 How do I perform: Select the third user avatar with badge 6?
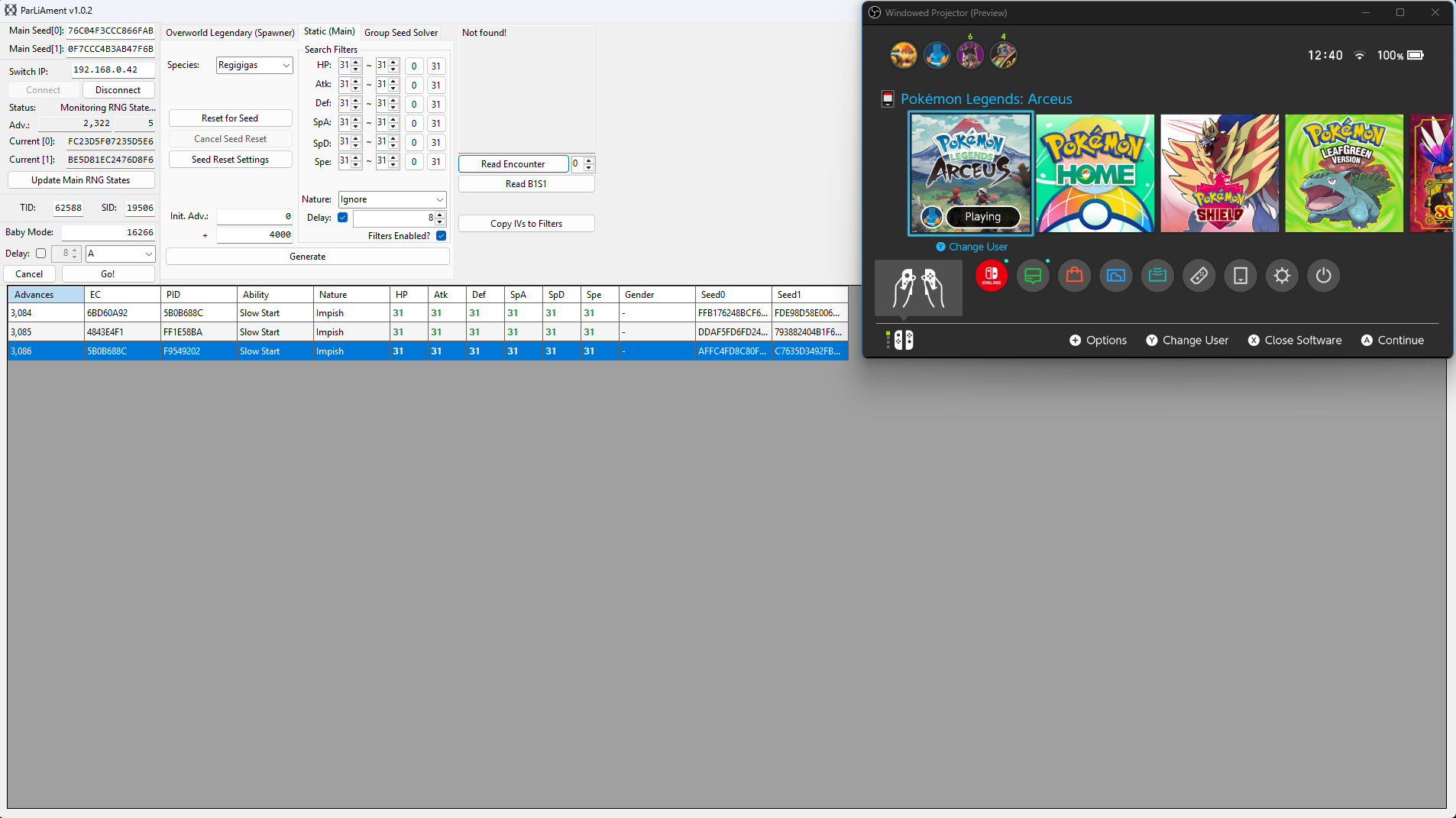pyautogui.click(x=970, y=55)
